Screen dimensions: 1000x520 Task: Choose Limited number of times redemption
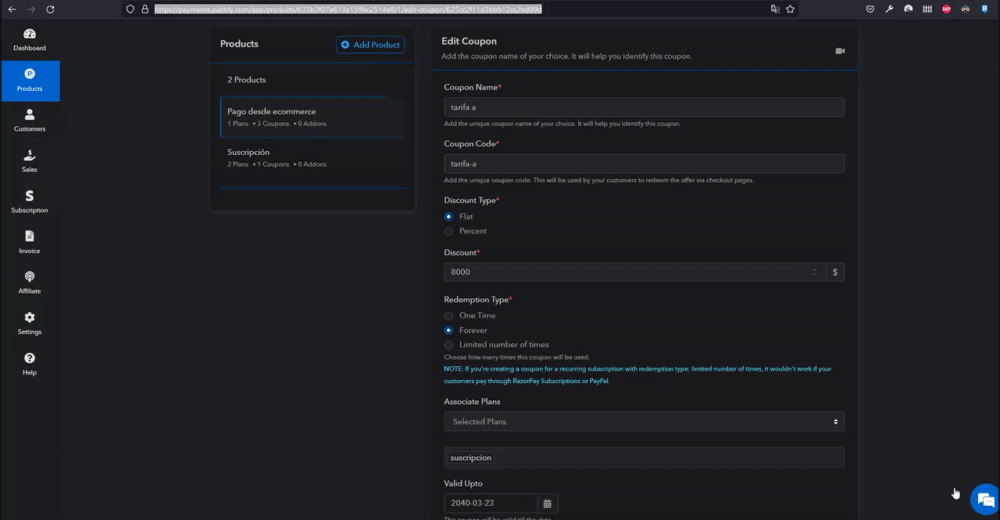tap(449, 345)
